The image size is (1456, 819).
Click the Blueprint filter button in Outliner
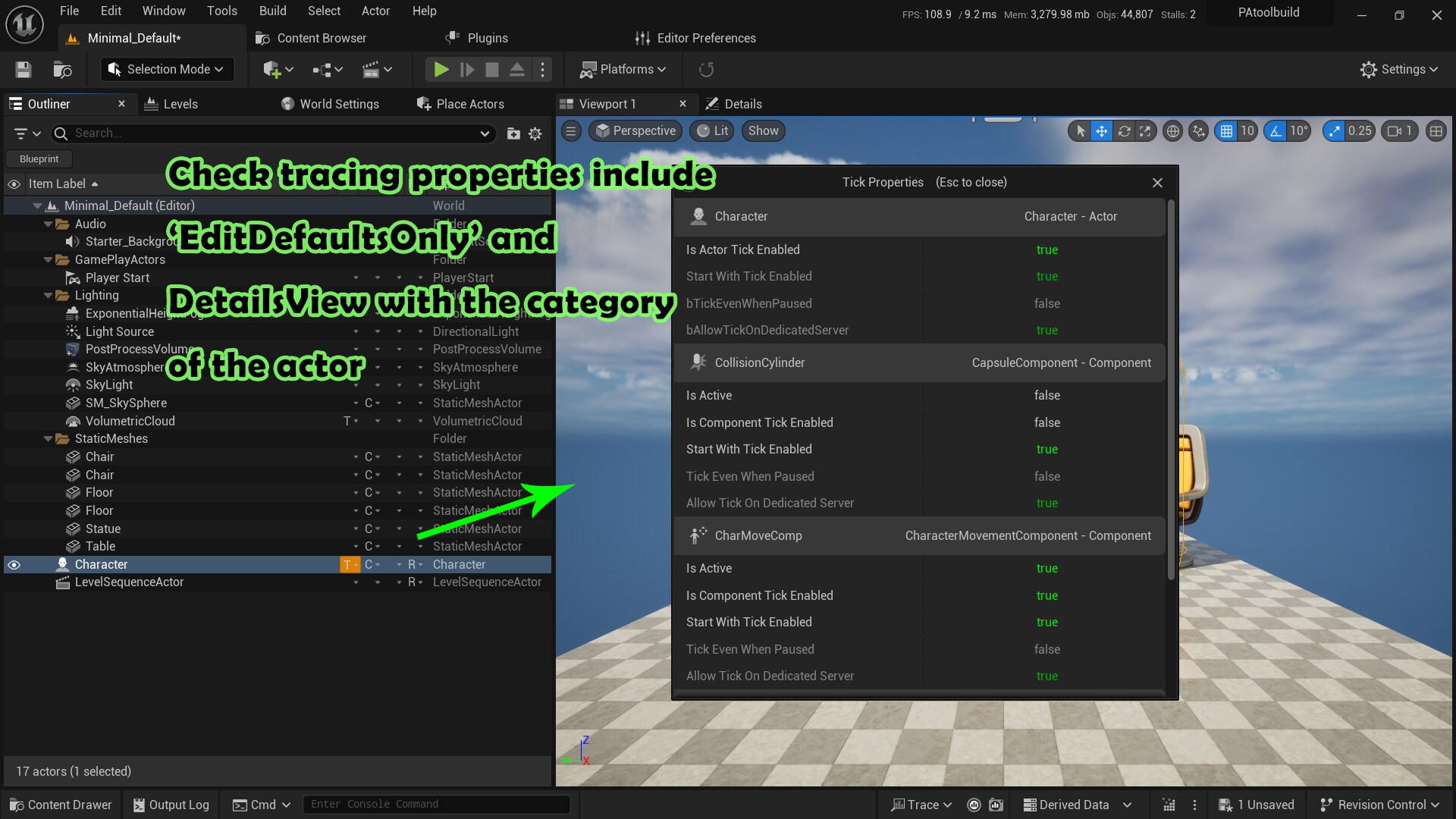[x=38, y=158]
